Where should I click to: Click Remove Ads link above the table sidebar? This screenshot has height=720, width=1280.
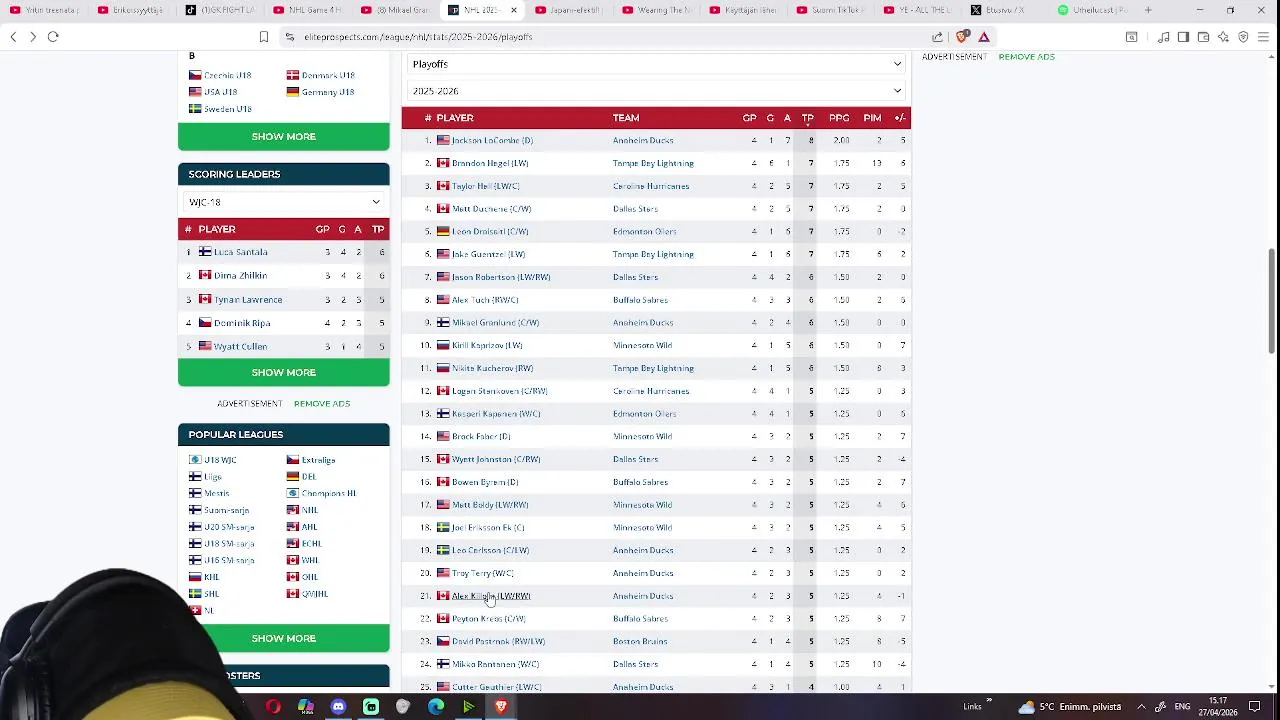point(1026,57)
